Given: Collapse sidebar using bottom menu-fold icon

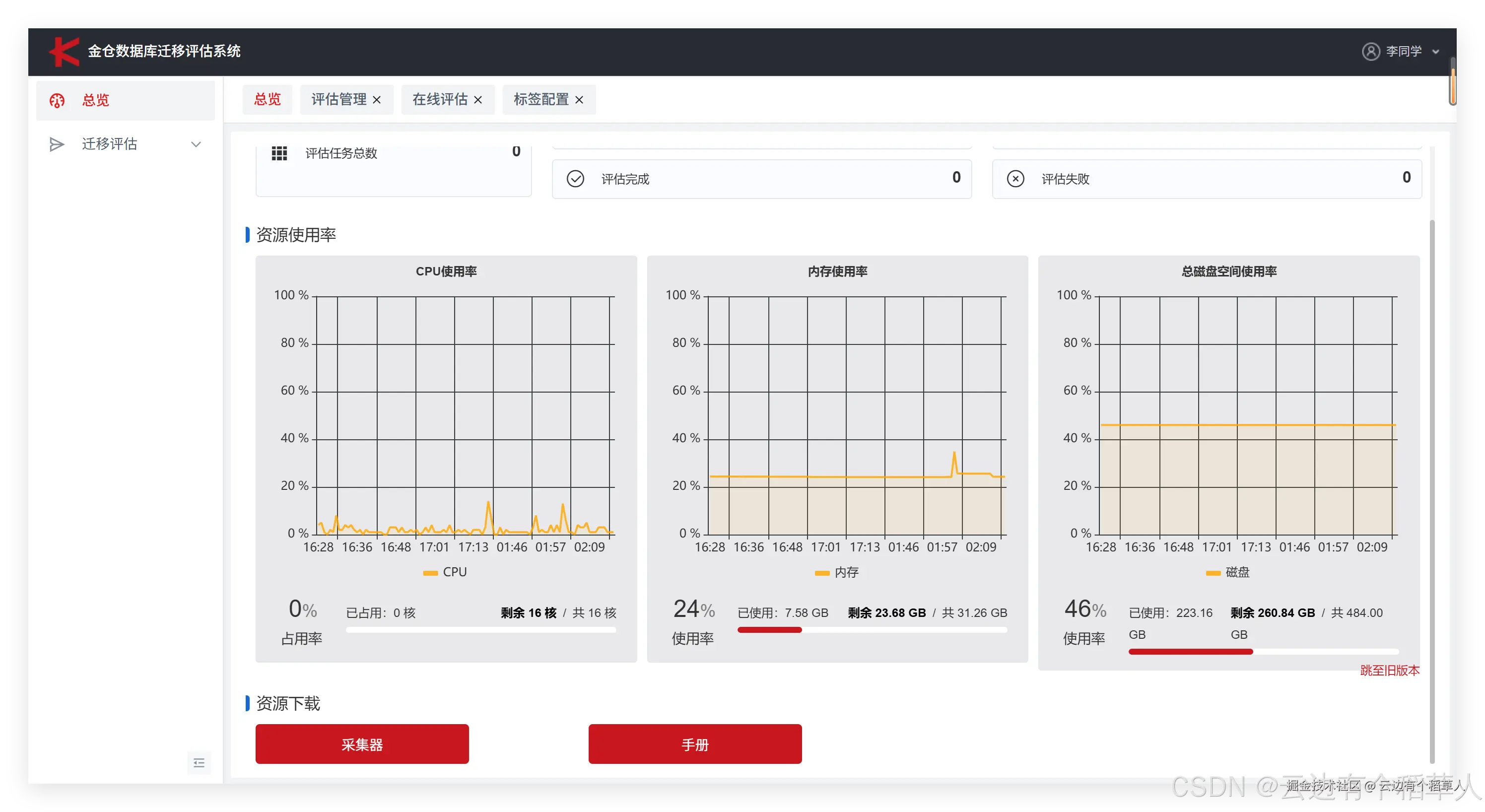Looking at the screenshot, I should 199,763.
